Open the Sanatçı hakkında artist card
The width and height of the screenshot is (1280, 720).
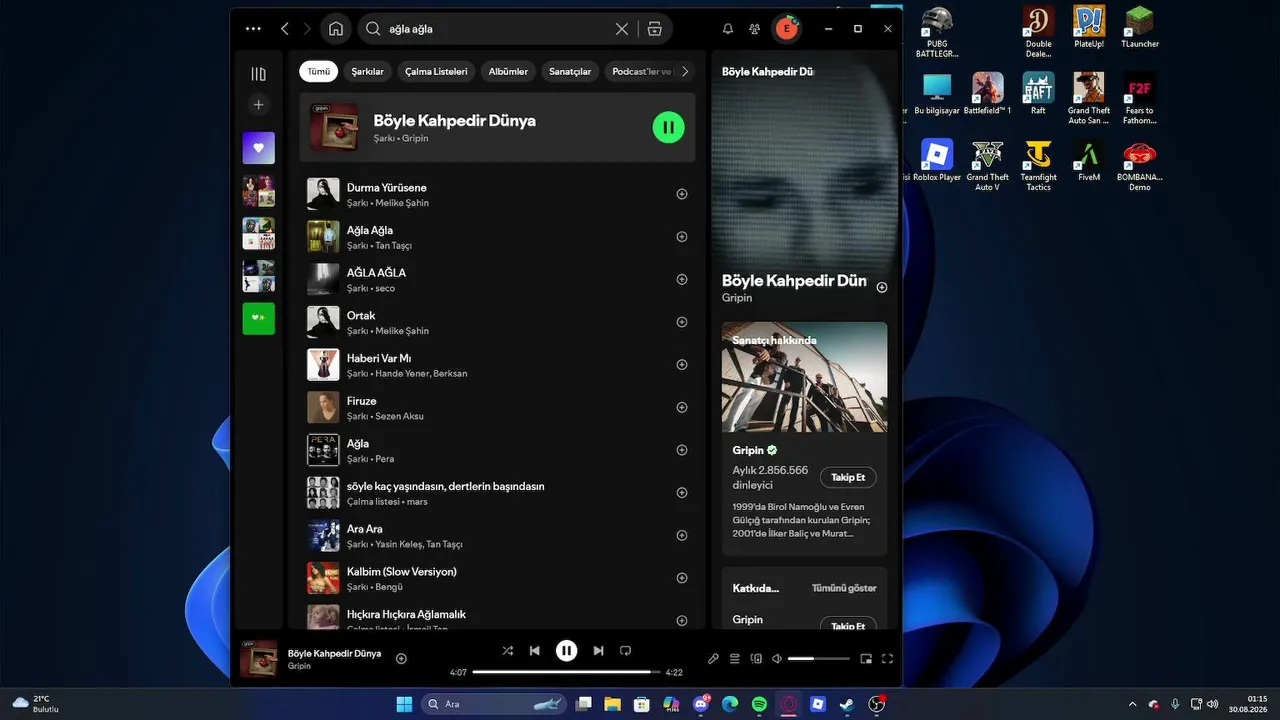pos(804,438)
